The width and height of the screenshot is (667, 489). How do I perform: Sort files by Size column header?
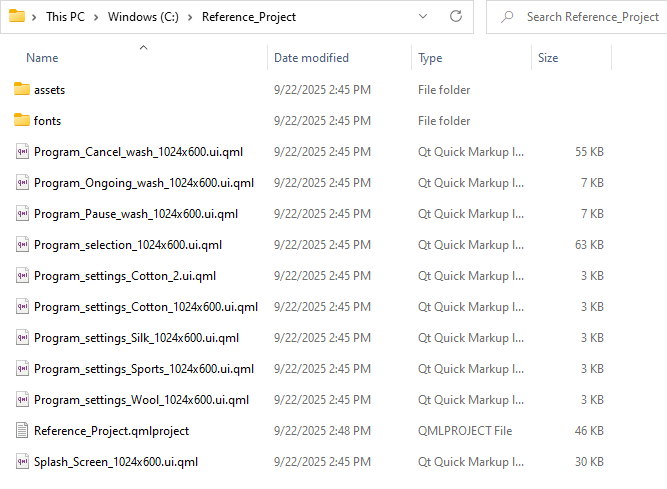(x=548, y=58)
